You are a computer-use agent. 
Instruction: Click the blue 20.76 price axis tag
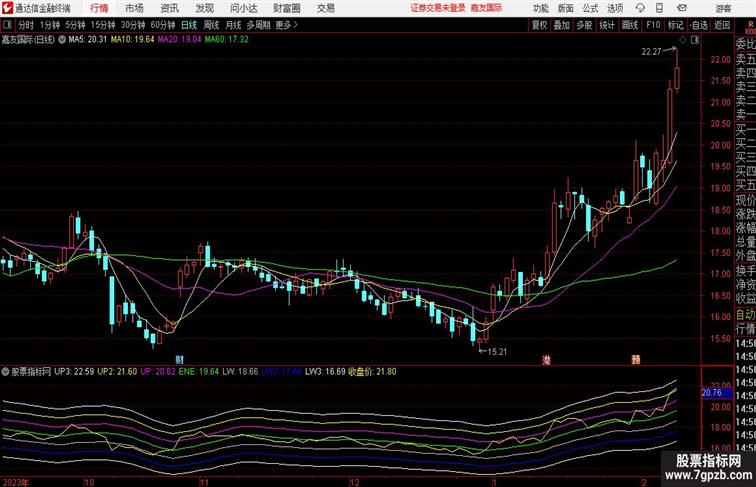[717, 392]
